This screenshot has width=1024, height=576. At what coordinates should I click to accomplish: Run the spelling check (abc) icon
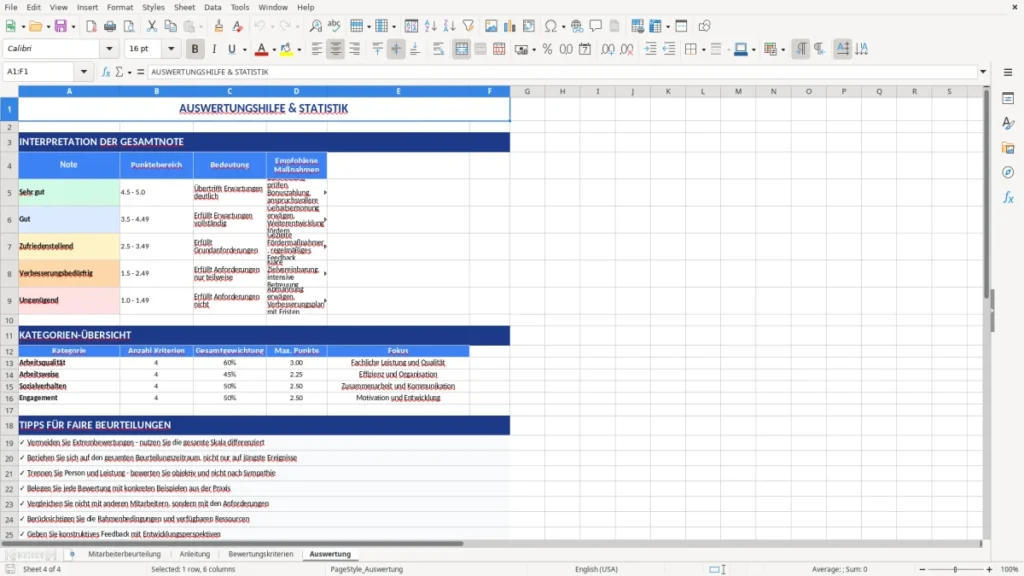coord(334,26)
